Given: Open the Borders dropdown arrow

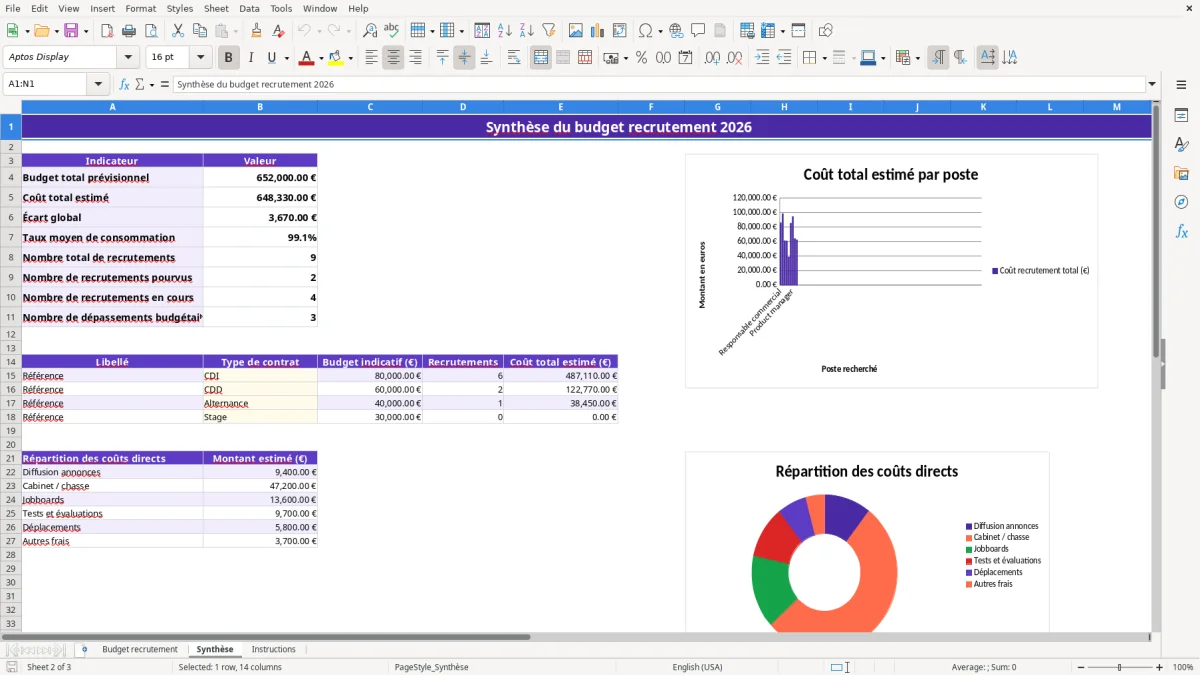Looking at the screenshot, I should pyautogui.click(x=824, y=58).
